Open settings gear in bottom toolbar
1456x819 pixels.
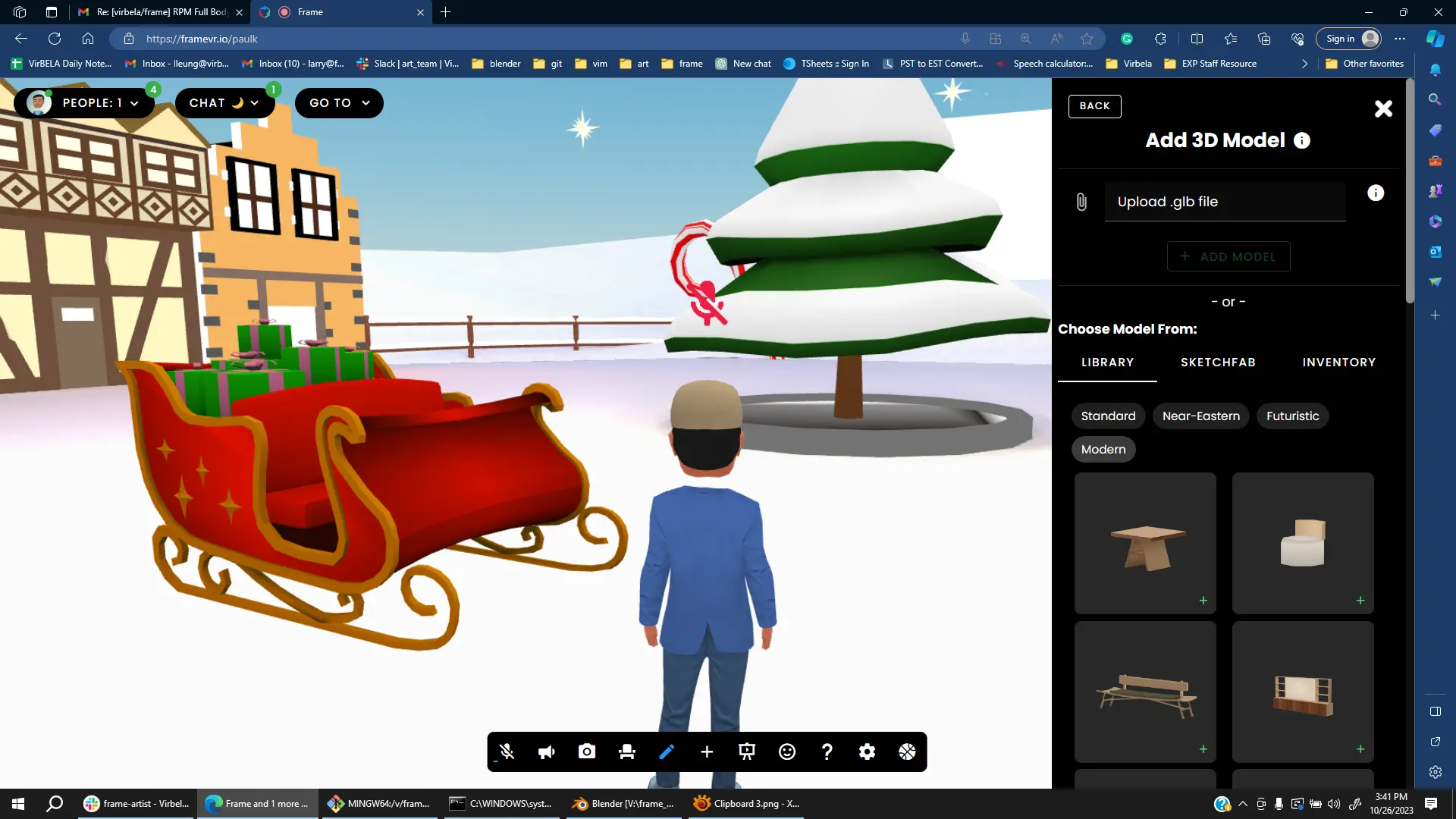tap(867, 752)
